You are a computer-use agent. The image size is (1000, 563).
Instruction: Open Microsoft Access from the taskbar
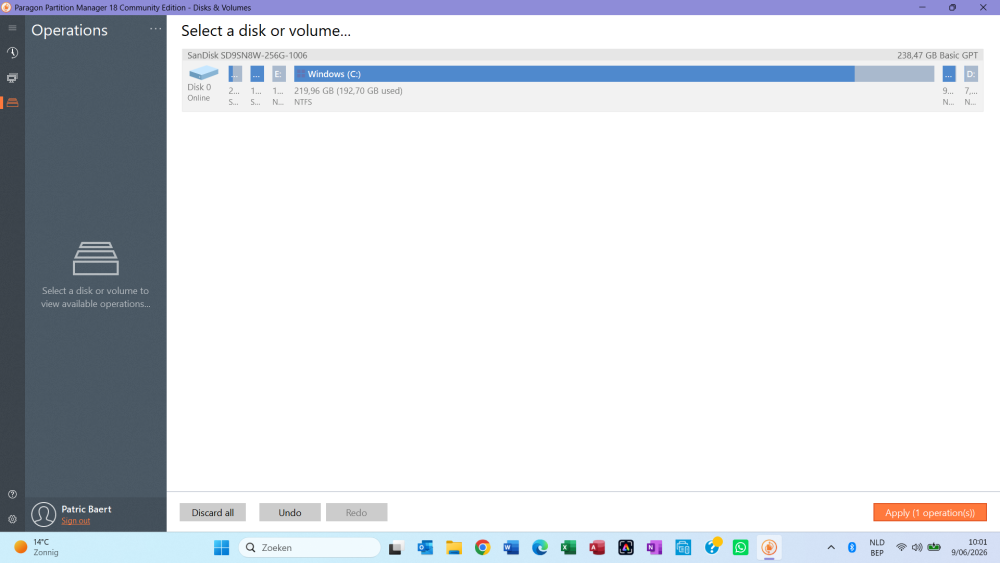(x=597, y=547)
